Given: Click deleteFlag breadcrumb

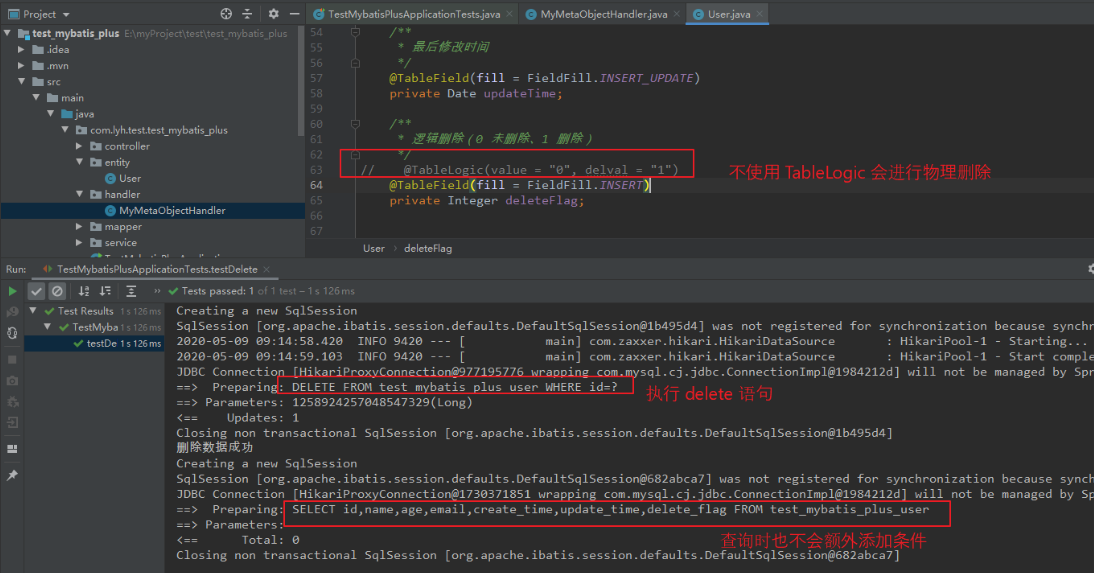Looking at the screenshot, I should (x=428, y=248).
